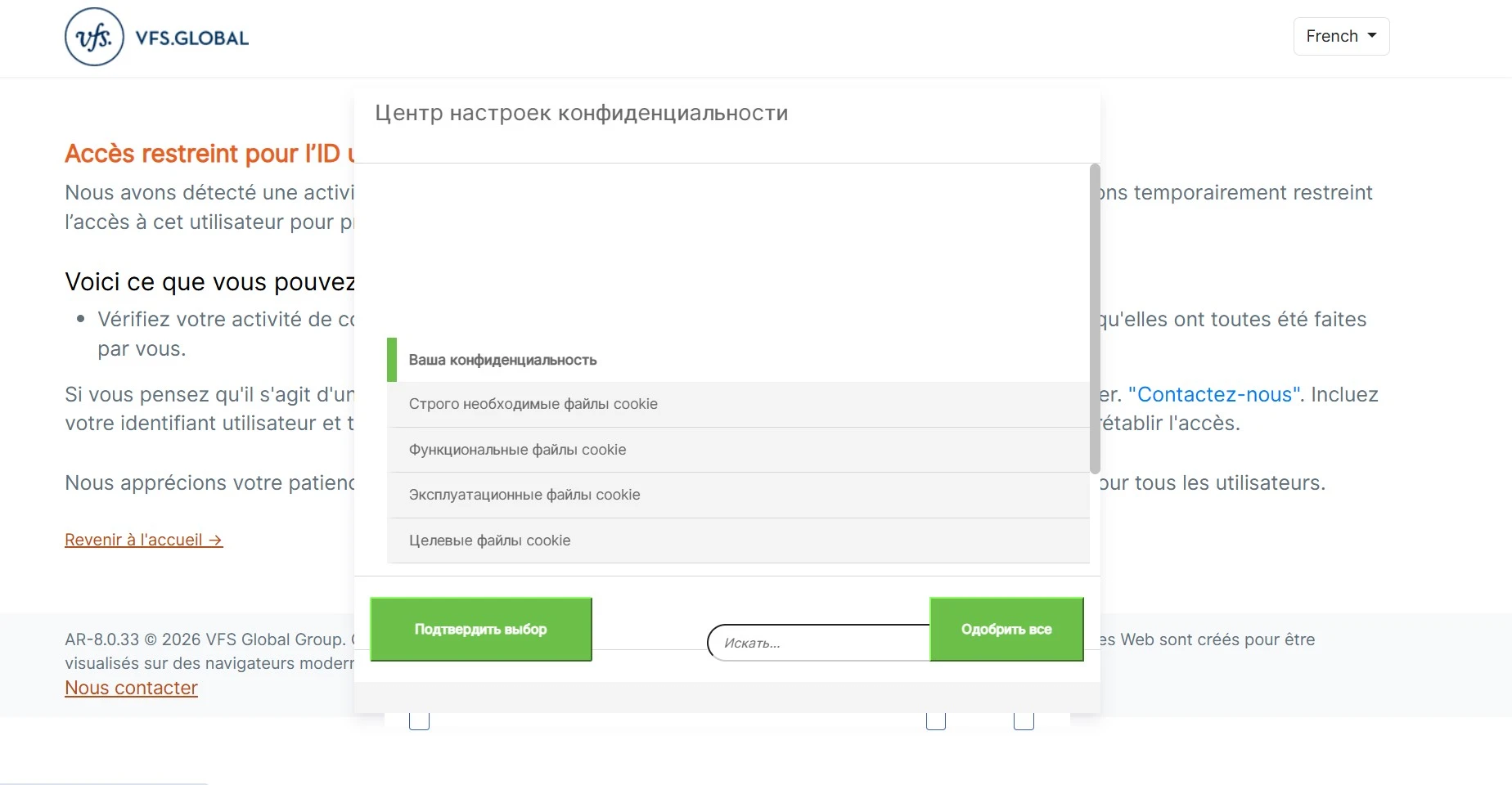Open Целевые файлы cookie tab
This screenshot has width=1512, height=785.
coord(738,541)
